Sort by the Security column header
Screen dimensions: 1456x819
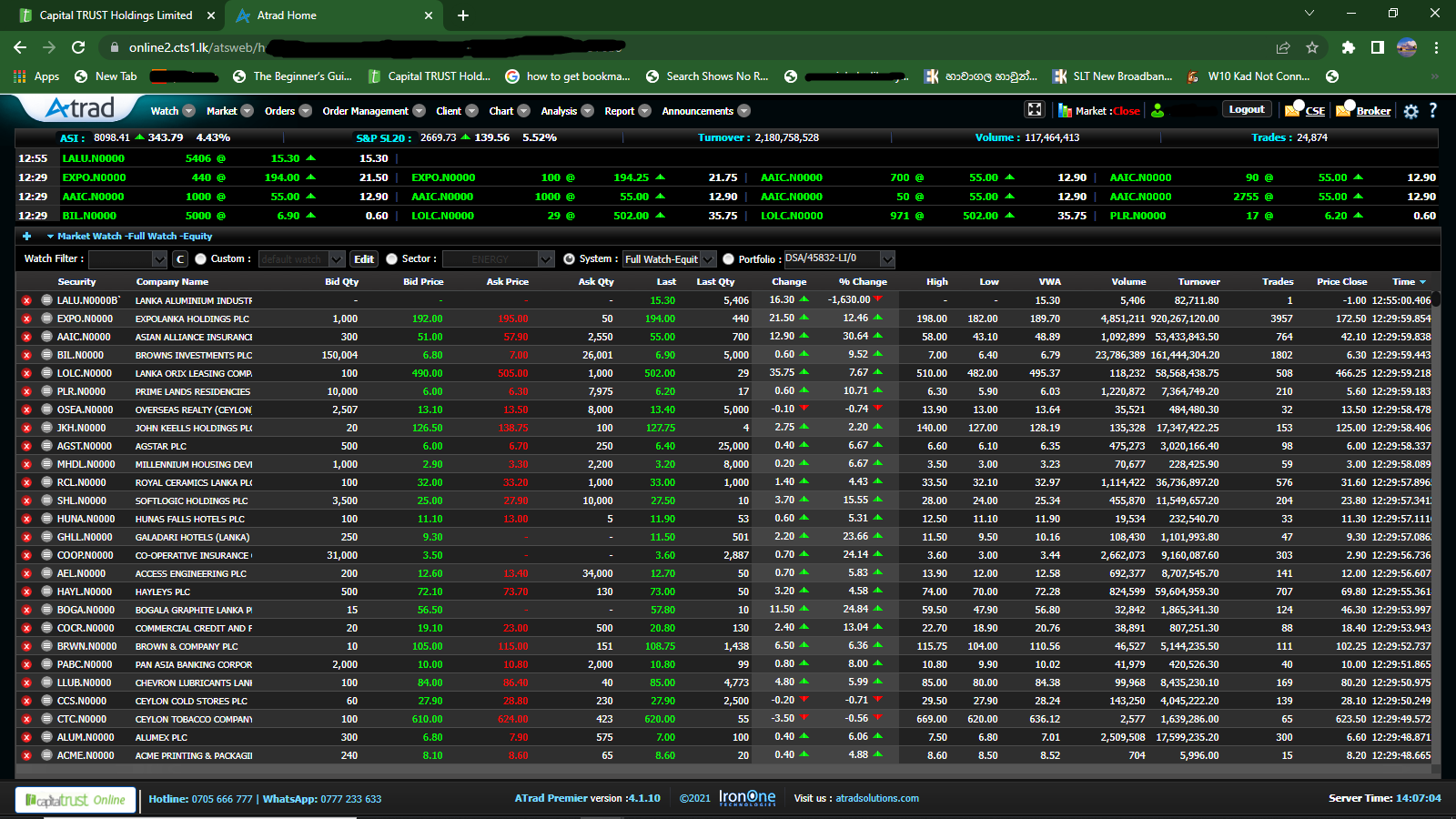click(76, 282)
